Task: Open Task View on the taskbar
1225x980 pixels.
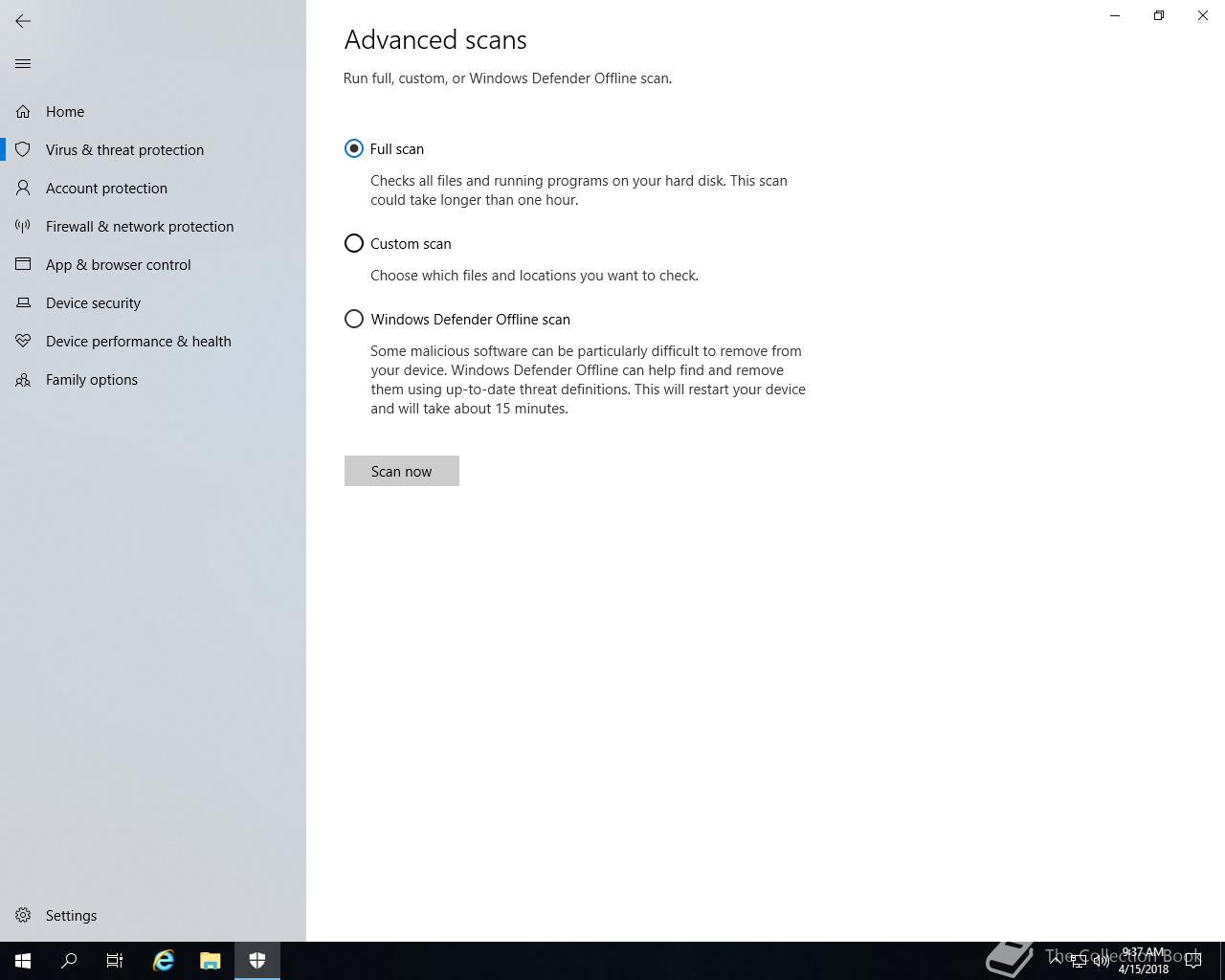Action: (x=115, y=961)
